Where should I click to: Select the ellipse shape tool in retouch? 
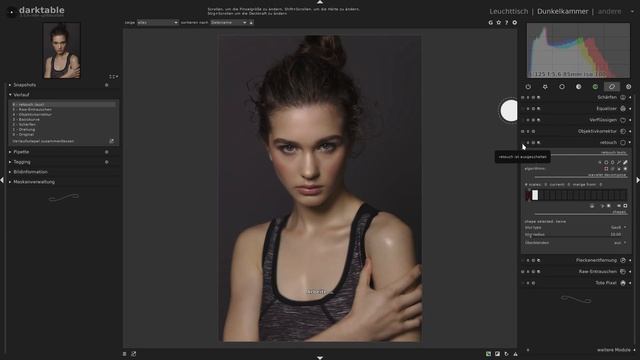pos(613,162)
